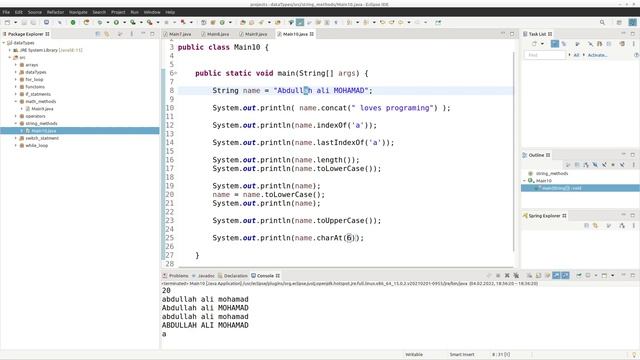Click the editor vertical scrollbar
Viewport: 640px width, 360px height.
point(513,151)
